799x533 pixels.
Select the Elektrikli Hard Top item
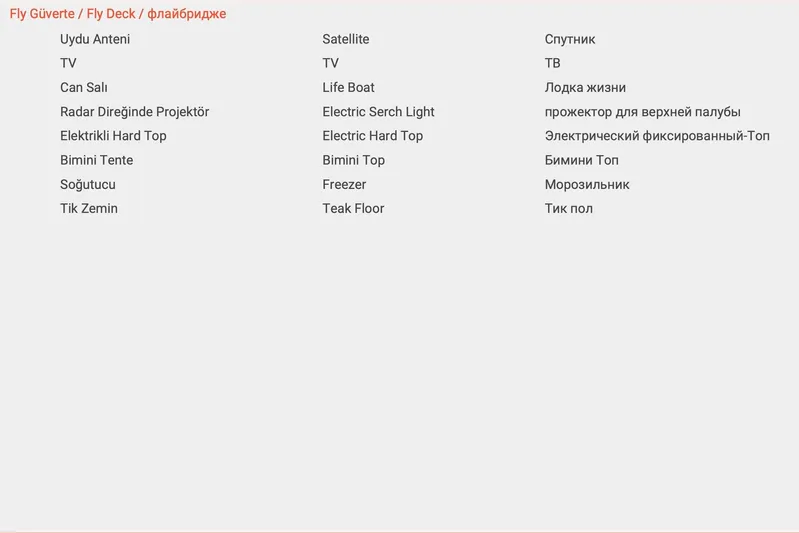click(113, 136)
